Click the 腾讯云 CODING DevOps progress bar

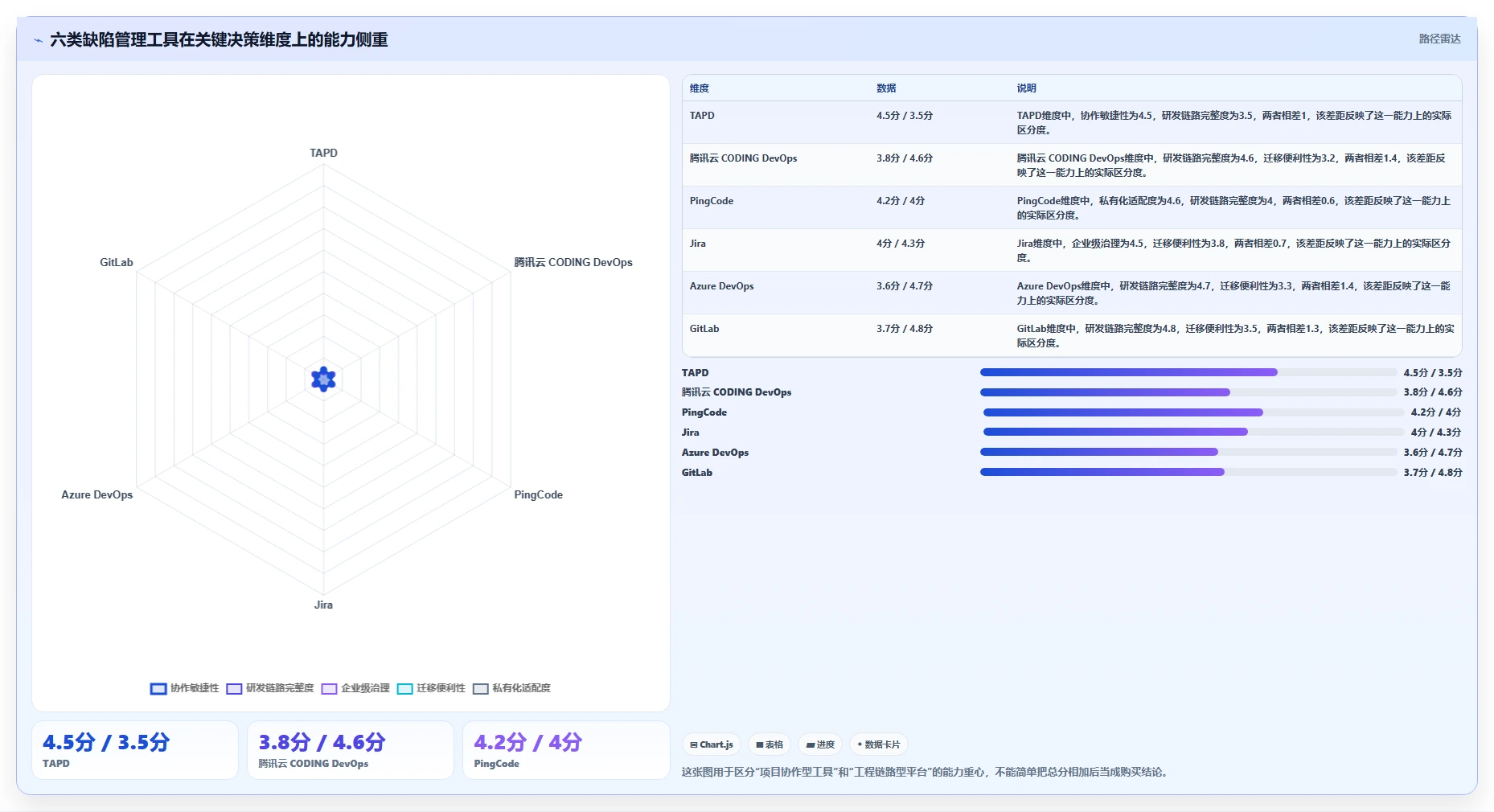(1188, 392)
